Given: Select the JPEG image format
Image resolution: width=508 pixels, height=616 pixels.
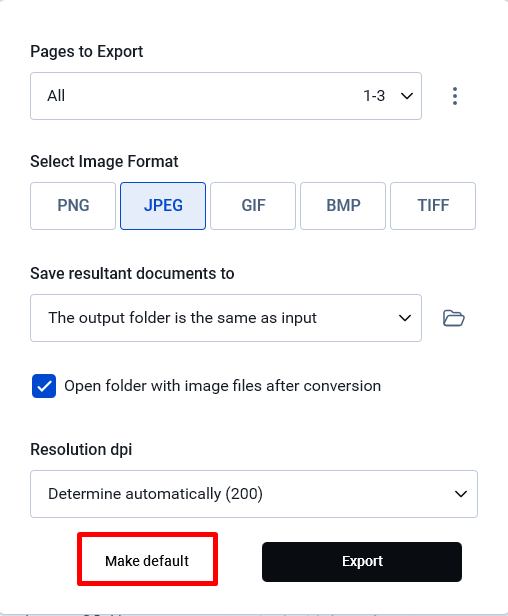Looking at the screenshot, I should 163,206.
